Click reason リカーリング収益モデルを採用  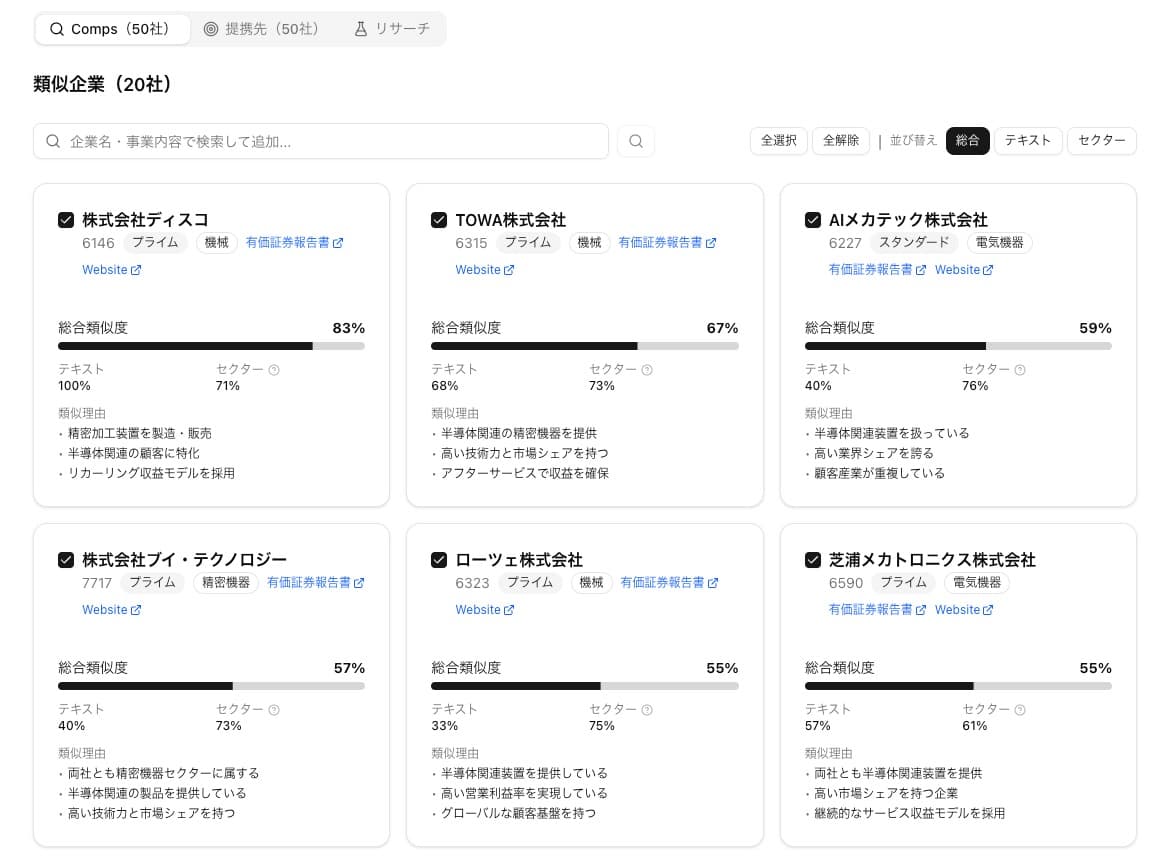[151, 473]
